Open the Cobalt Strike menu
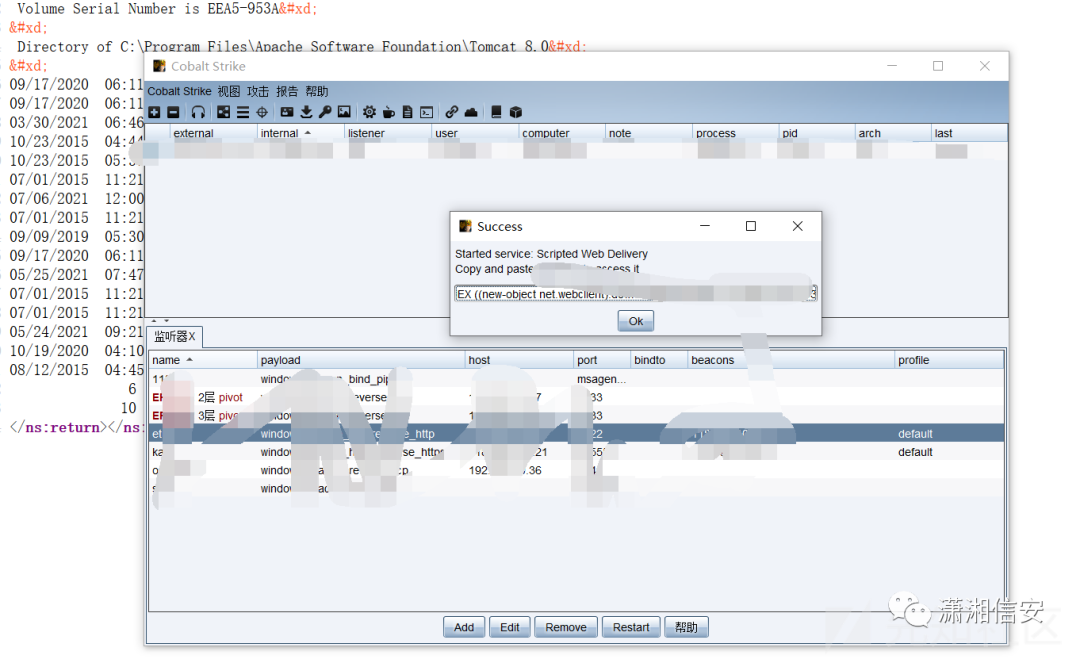Image resolution: width=1080 pixels, height=659 pixels. tap(179, 92)
